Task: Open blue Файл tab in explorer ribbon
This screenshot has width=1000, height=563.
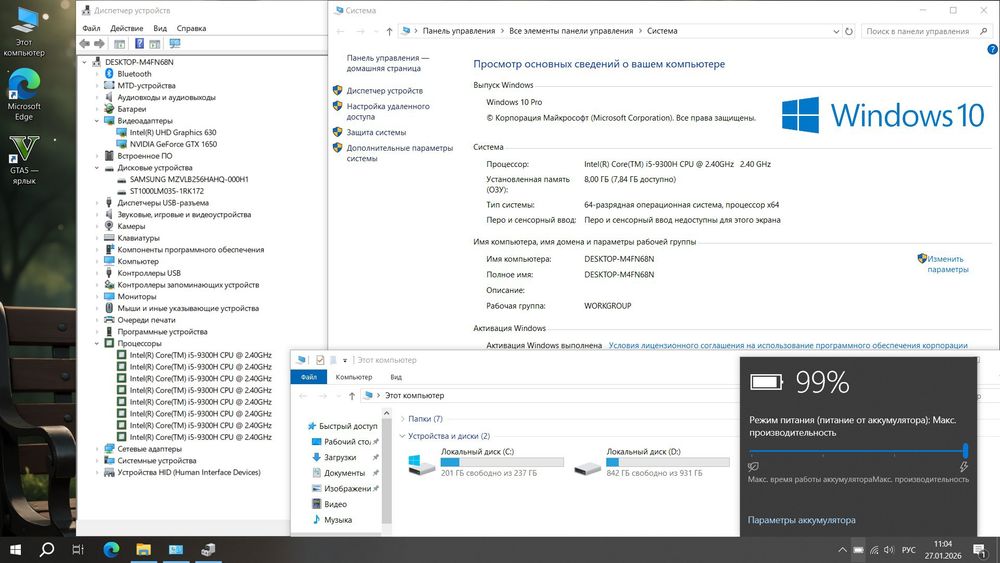Action: [x=309, y=377]
